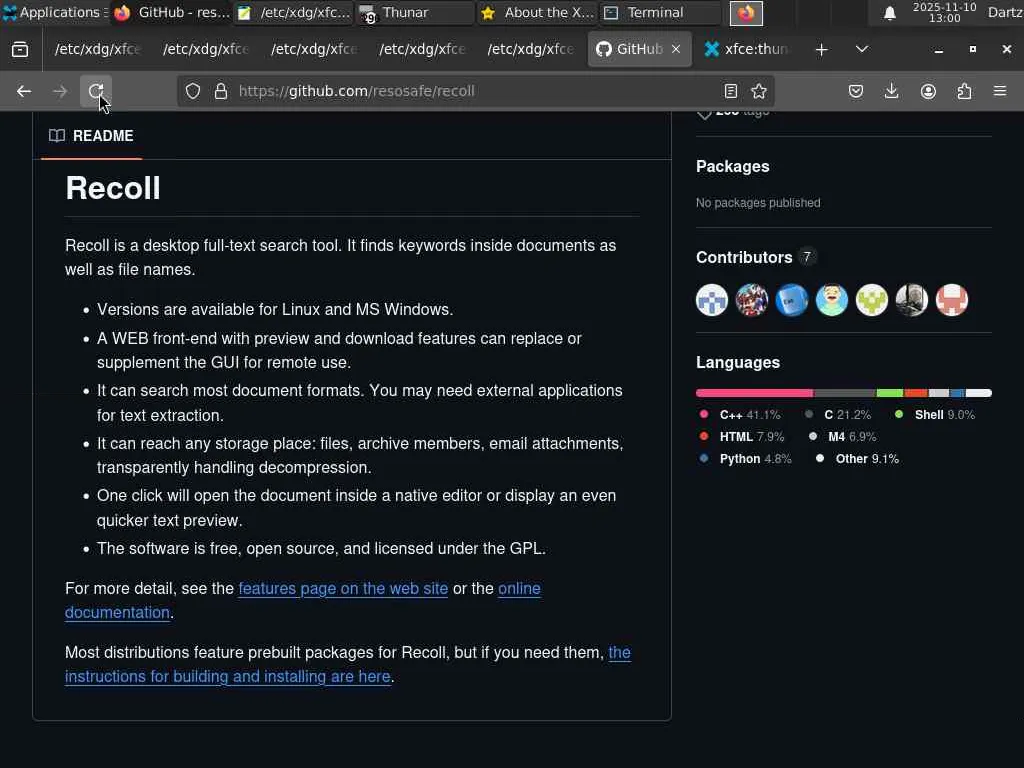Open features page on the web site link
The width and height of the screenshot is (1024, 768).
click(x=343, y=588)
